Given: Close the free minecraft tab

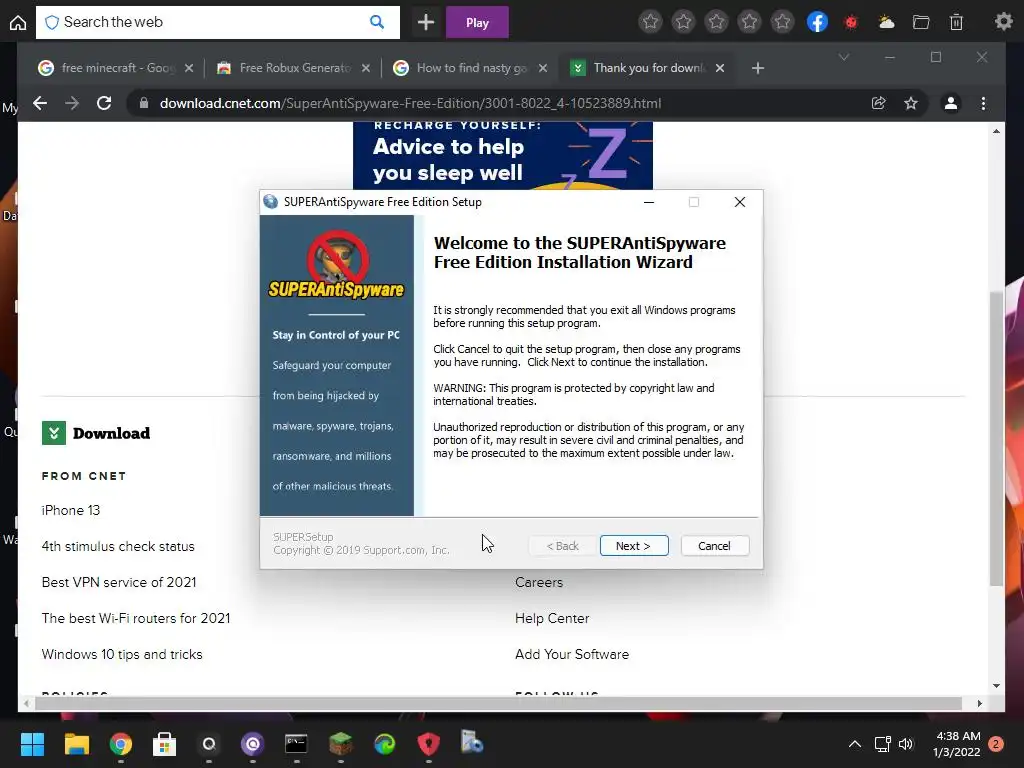Looking at the screenshot, I should click(189, 68).
